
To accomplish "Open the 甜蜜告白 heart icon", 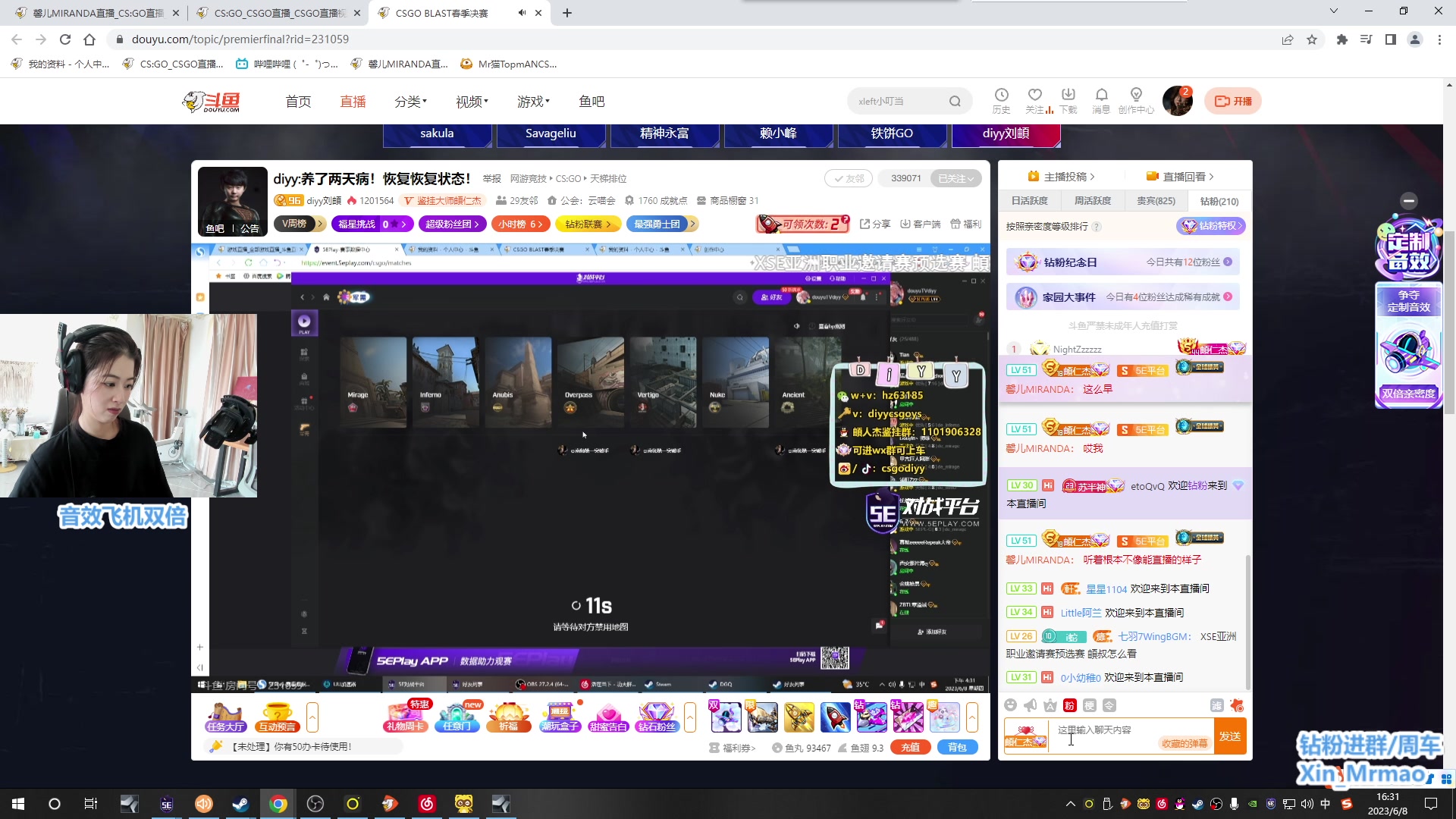I will click(608, 717).
